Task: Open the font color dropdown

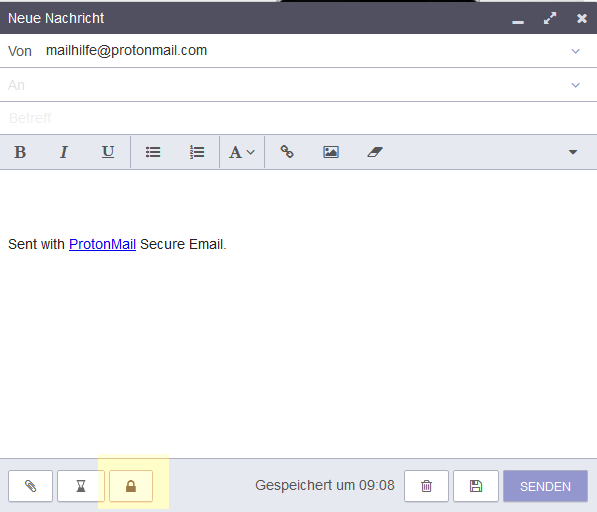Action: (242, 152)
